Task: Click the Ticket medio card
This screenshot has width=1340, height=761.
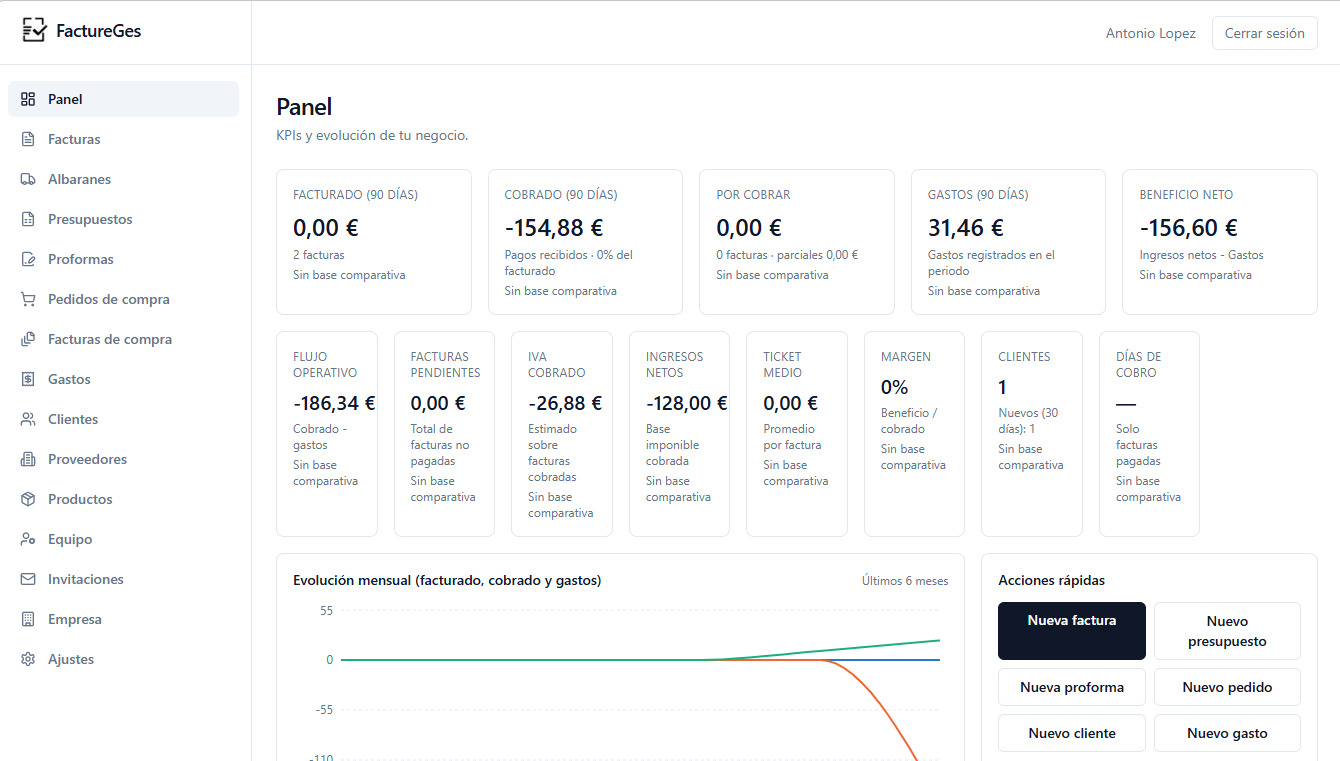Action: point(797,434)
